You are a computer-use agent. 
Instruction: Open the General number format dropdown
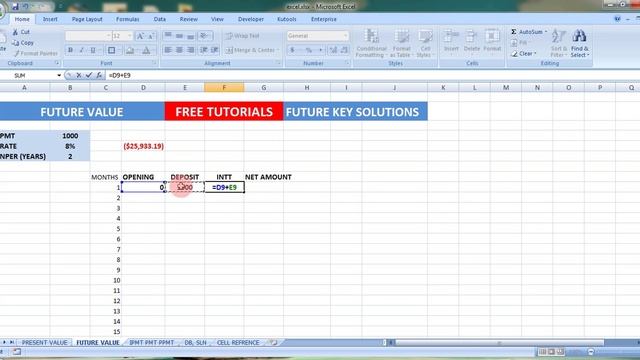pyautogui.click(x=345, y=36)
